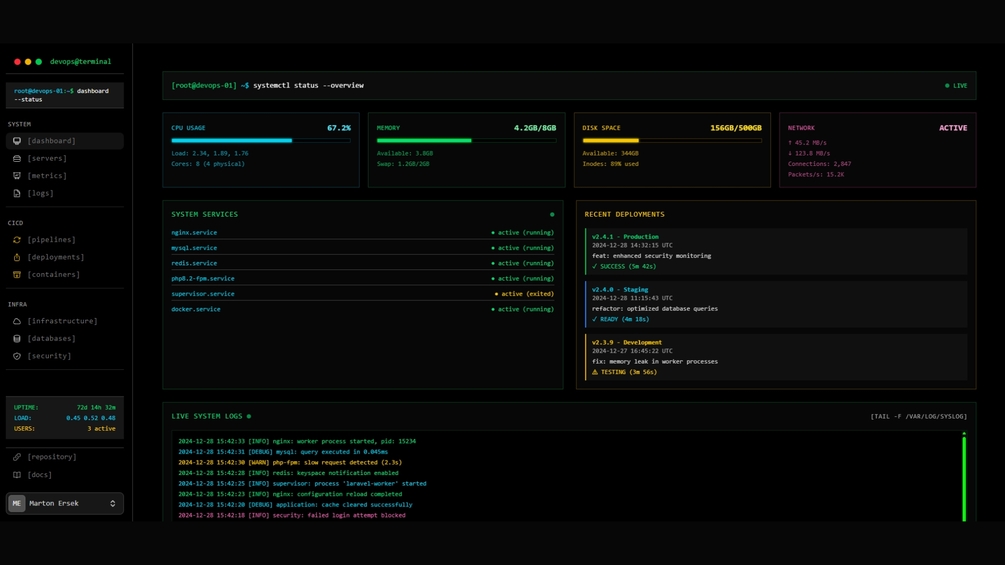Click READY (4m 18s) status
Image resolution: width=1005 pixels, height=565 pixels.
coord(620,319)
